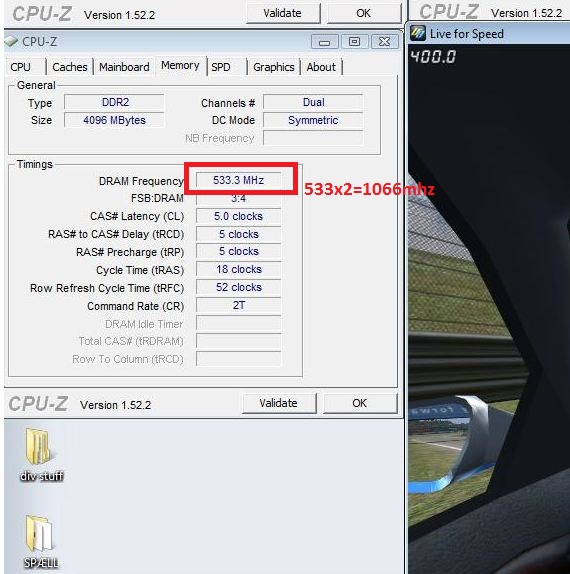Click the tRP 5 clocks value
The width and height of the screenshot is (570, 574).
239,251
